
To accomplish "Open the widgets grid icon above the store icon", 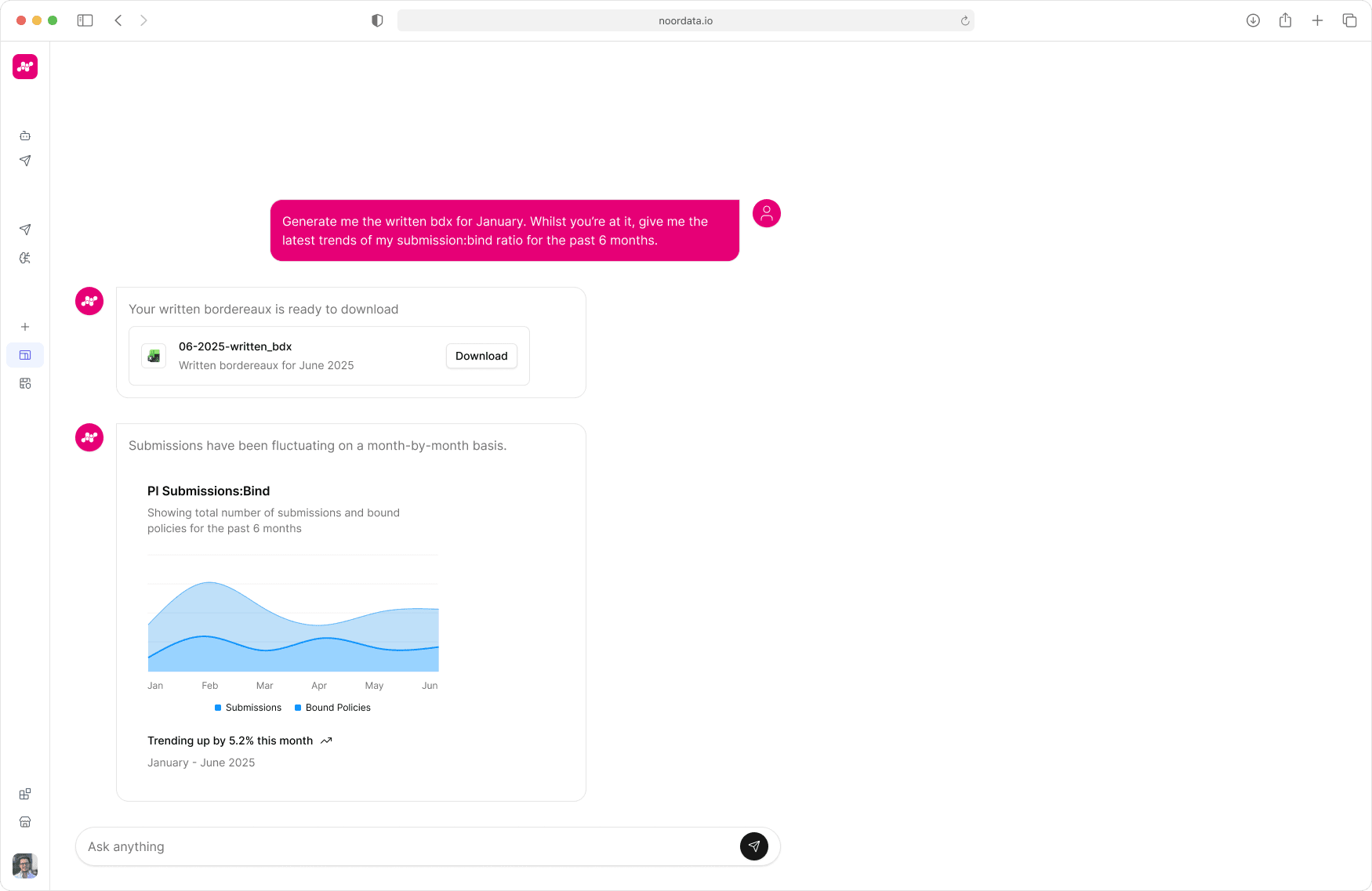I will [x=25, y=794].
